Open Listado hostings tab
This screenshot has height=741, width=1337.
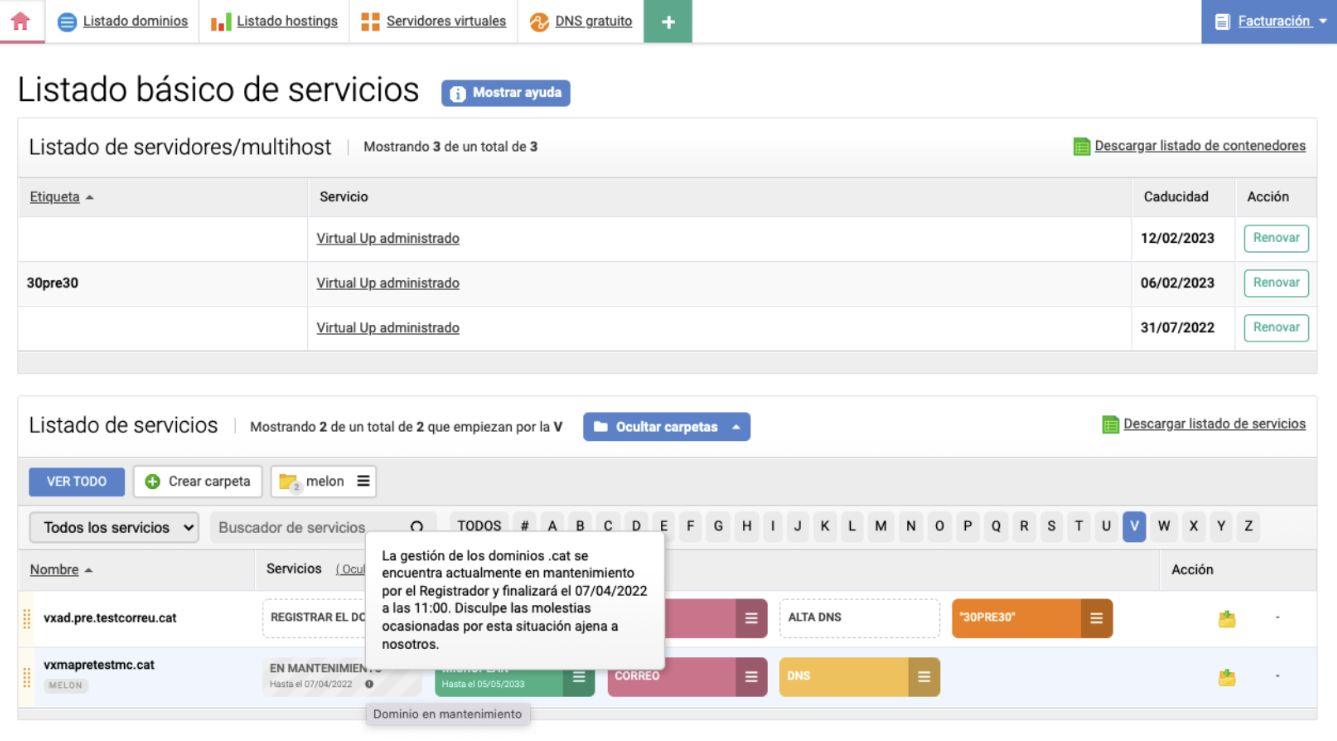pos(275,21)
